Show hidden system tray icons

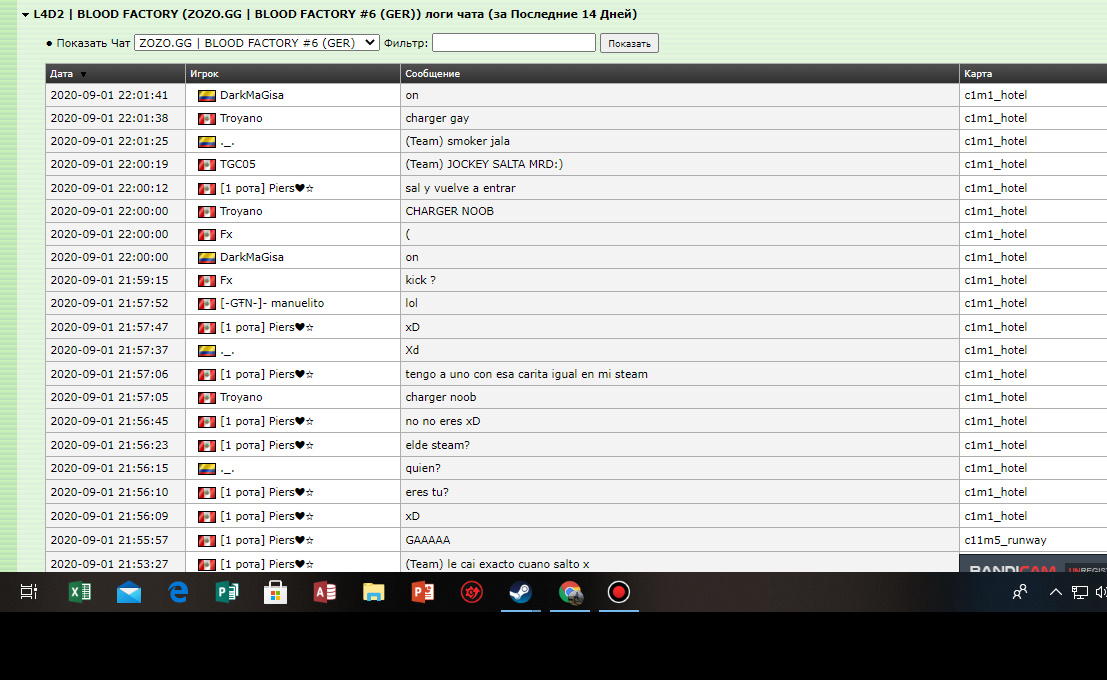point(1055,592)
